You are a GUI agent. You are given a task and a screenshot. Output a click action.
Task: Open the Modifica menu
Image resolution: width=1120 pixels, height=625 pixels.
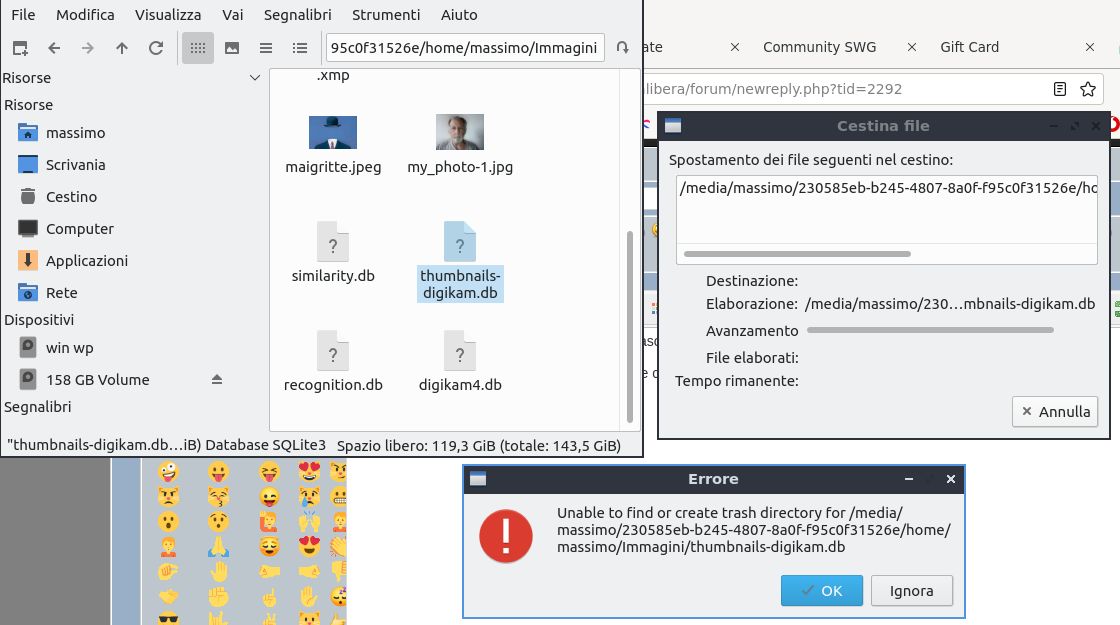85,15
